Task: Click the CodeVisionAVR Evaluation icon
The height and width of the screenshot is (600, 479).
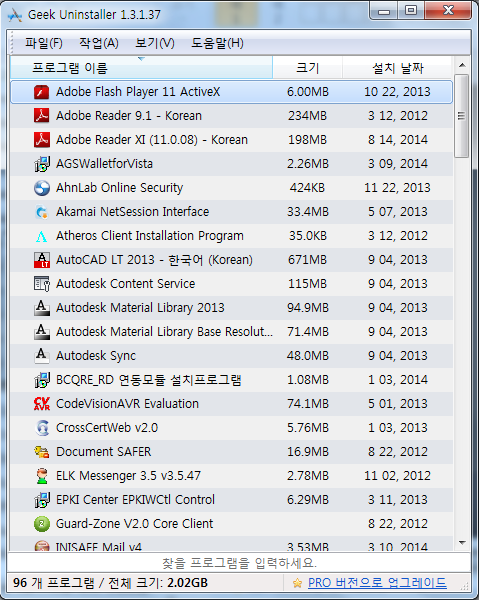Action: tap(42, 404)
